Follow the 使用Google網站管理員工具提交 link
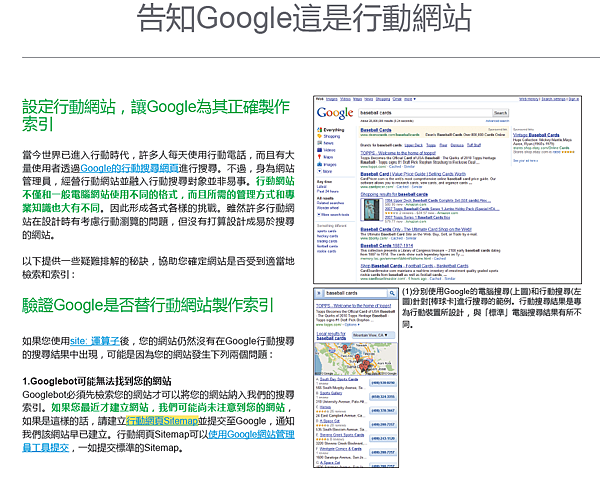 158,441
